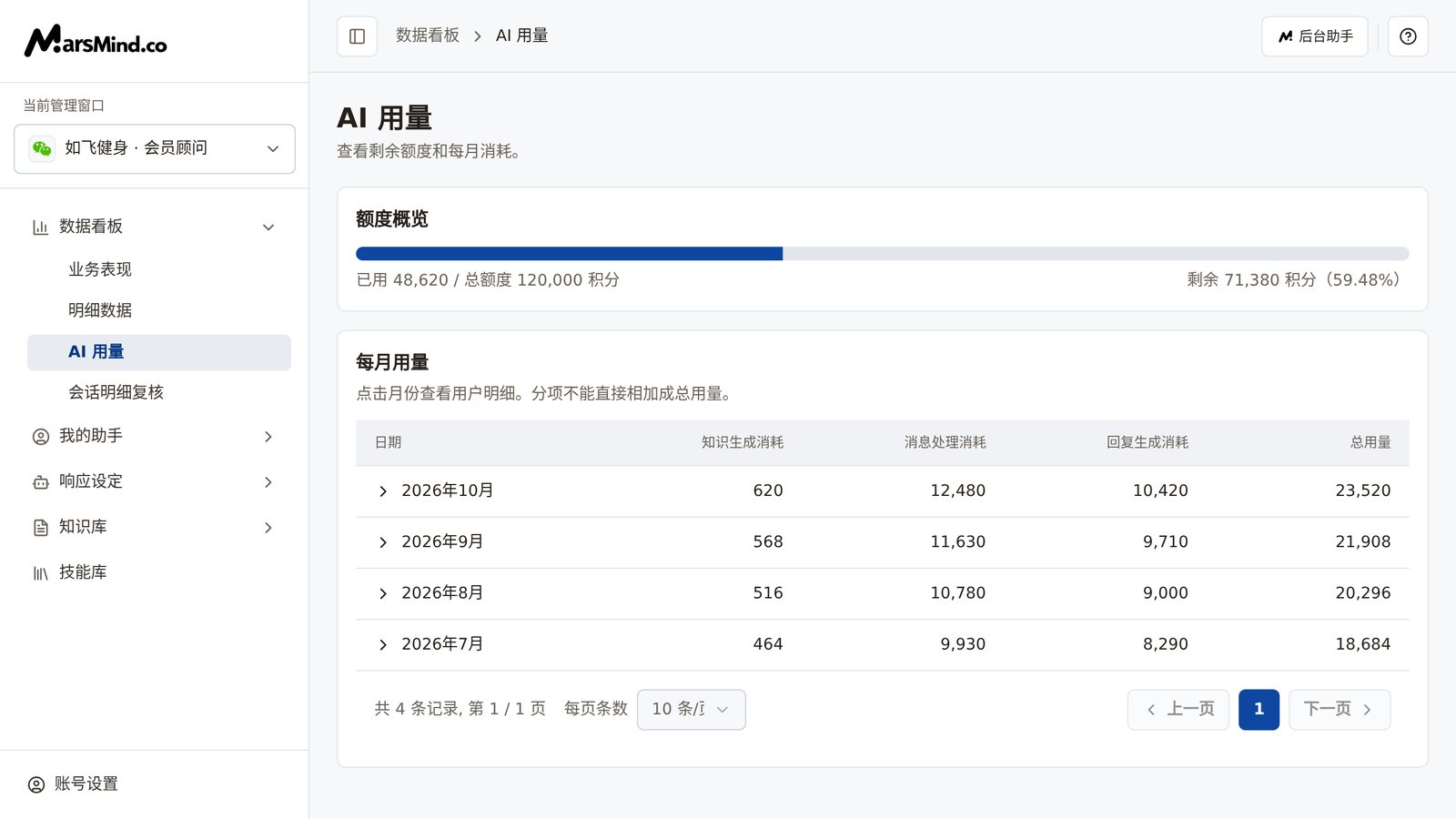The height and width of the screenshot is (819, 1456).
Task: Click the bar chart icon beside 数据看板
Action: pos(40,227)
